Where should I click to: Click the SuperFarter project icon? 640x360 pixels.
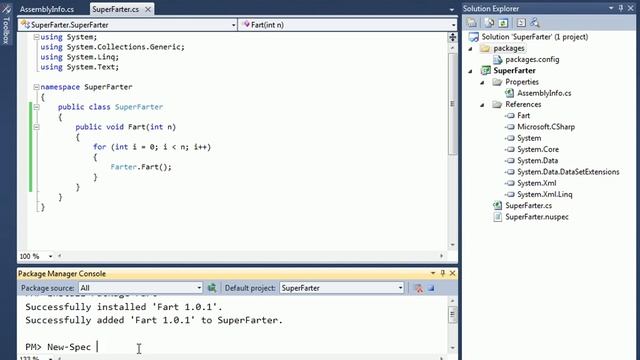pos(485,71)
